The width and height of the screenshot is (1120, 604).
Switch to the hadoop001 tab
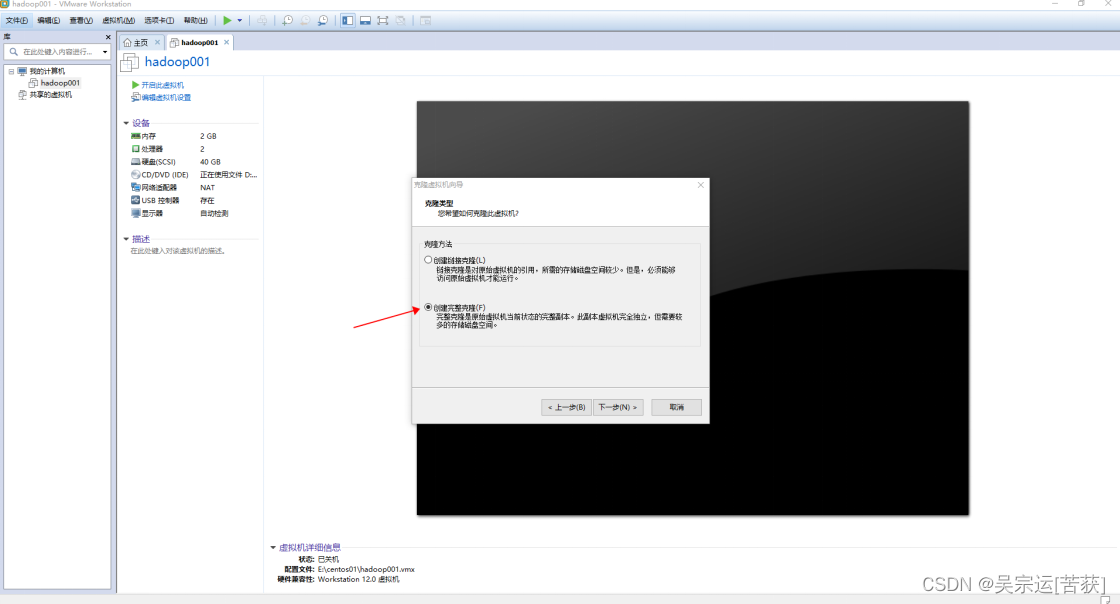coord(199,43)
